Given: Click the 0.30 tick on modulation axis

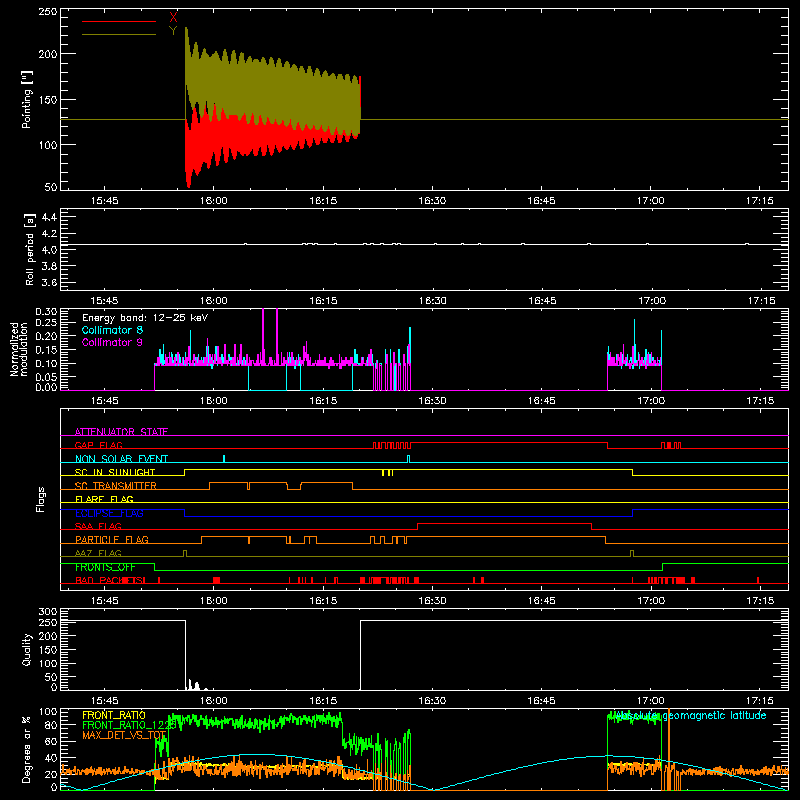Looking at the screenshot, I should pyautogui.click(x=46, y=312).
